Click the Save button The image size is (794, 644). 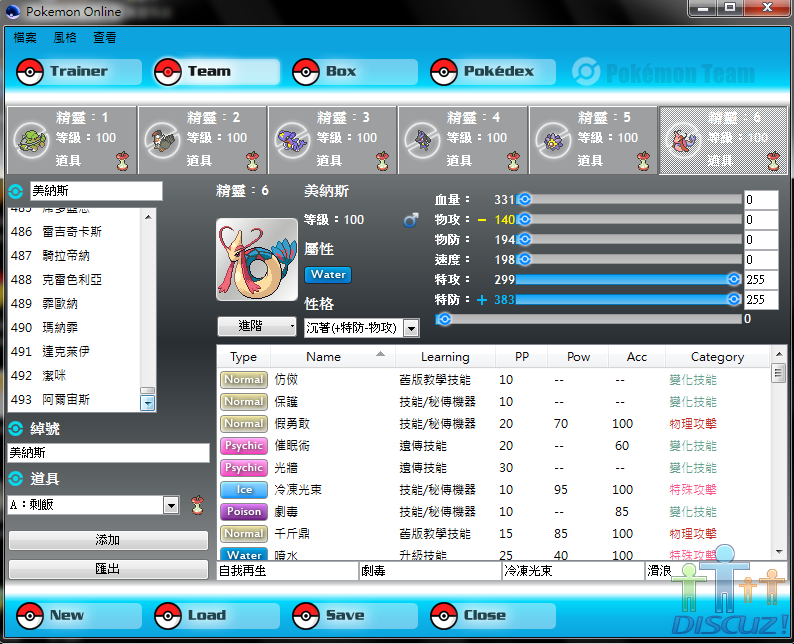pyautogui.click(x=354, y=616)
